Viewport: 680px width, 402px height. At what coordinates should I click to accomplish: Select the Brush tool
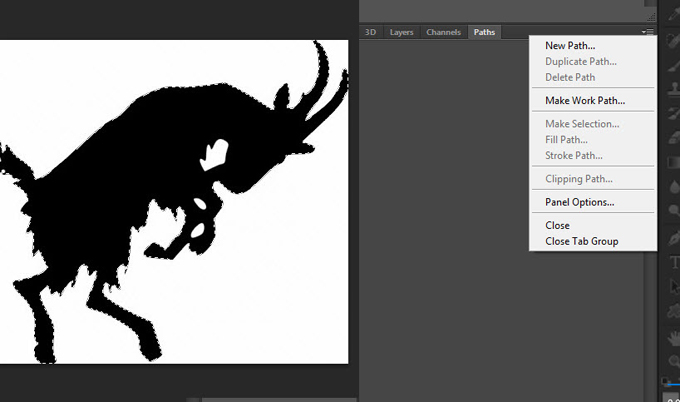tap(674, 65)
